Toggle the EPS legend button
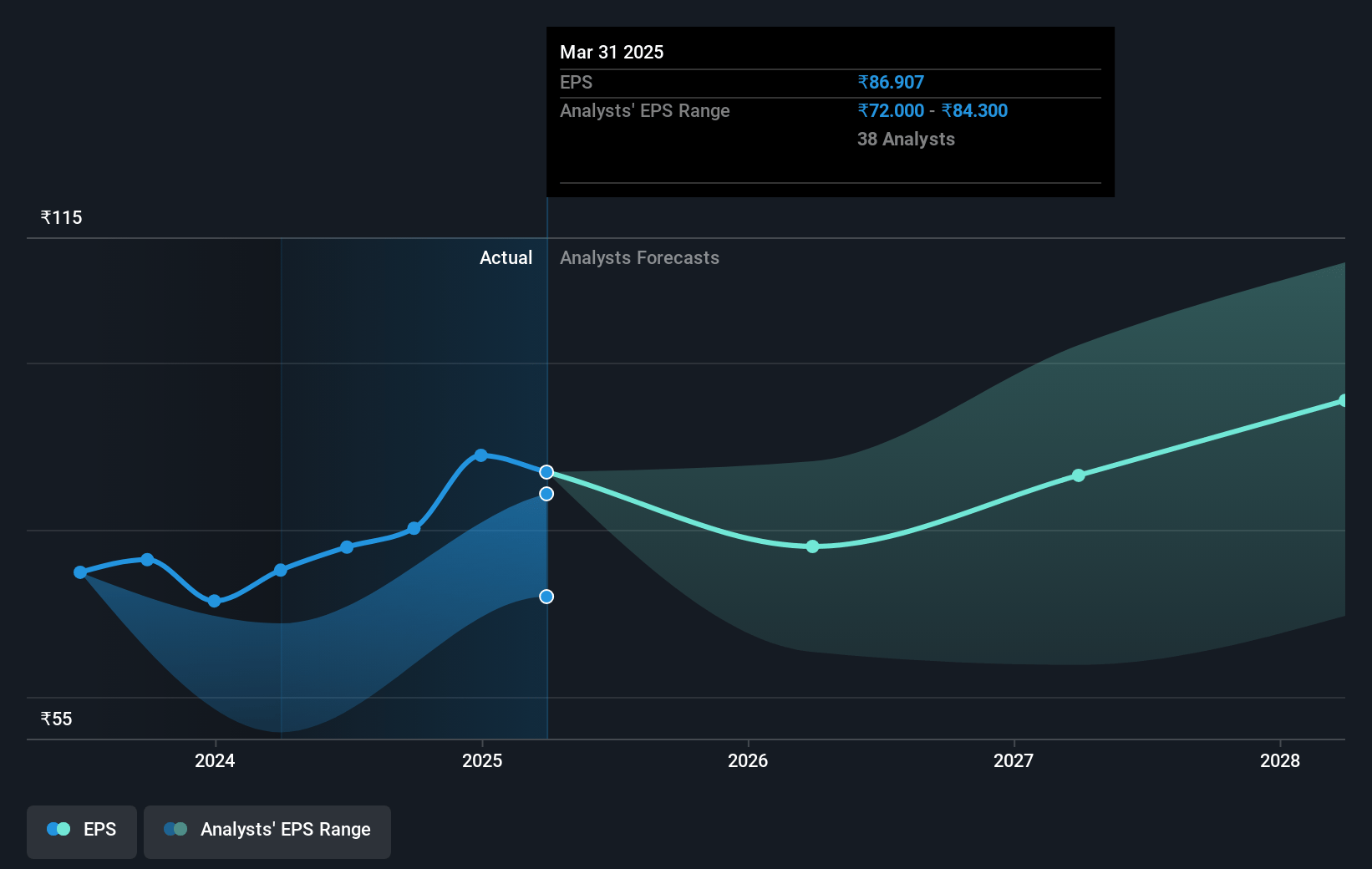 click(x=82, y=831)
